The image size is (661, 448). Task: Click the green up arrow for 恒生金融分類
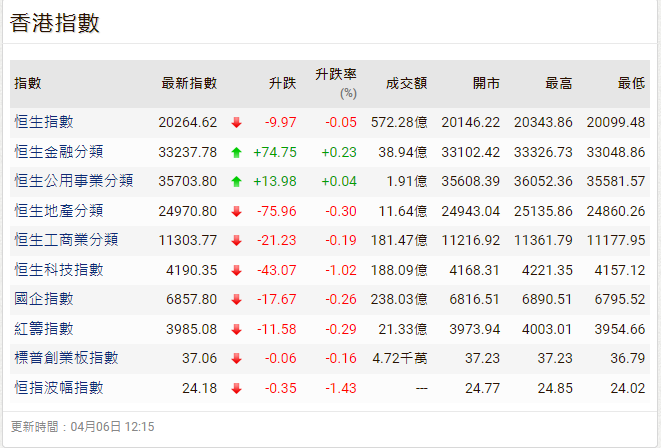(x=236, y=152)
